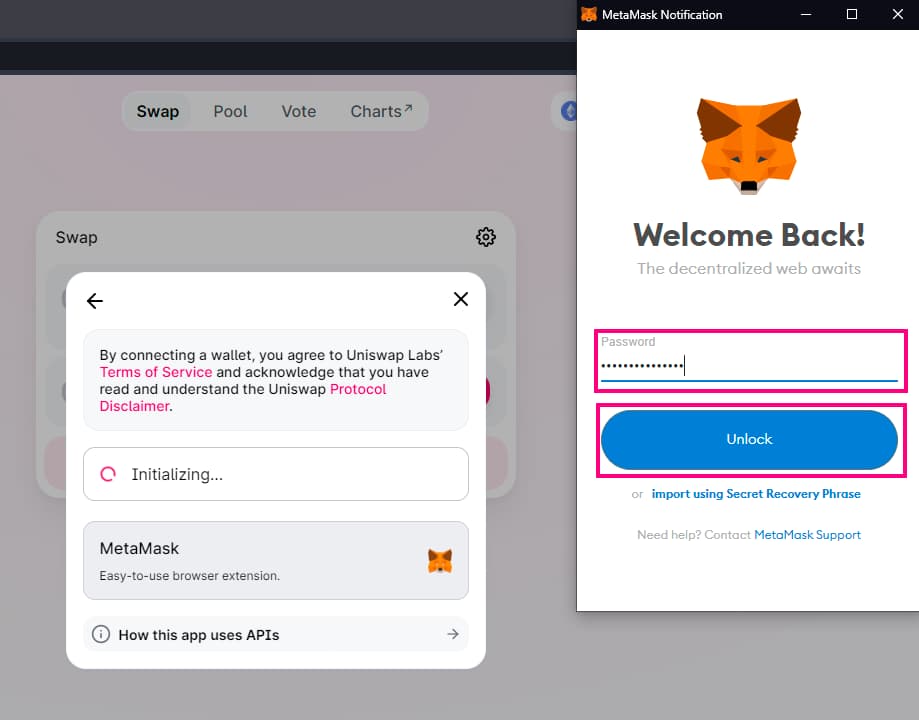Screen dimensions: 919x720
Task: Click import using Secret Recovery Phrase
Action: (x=756, y=494)
